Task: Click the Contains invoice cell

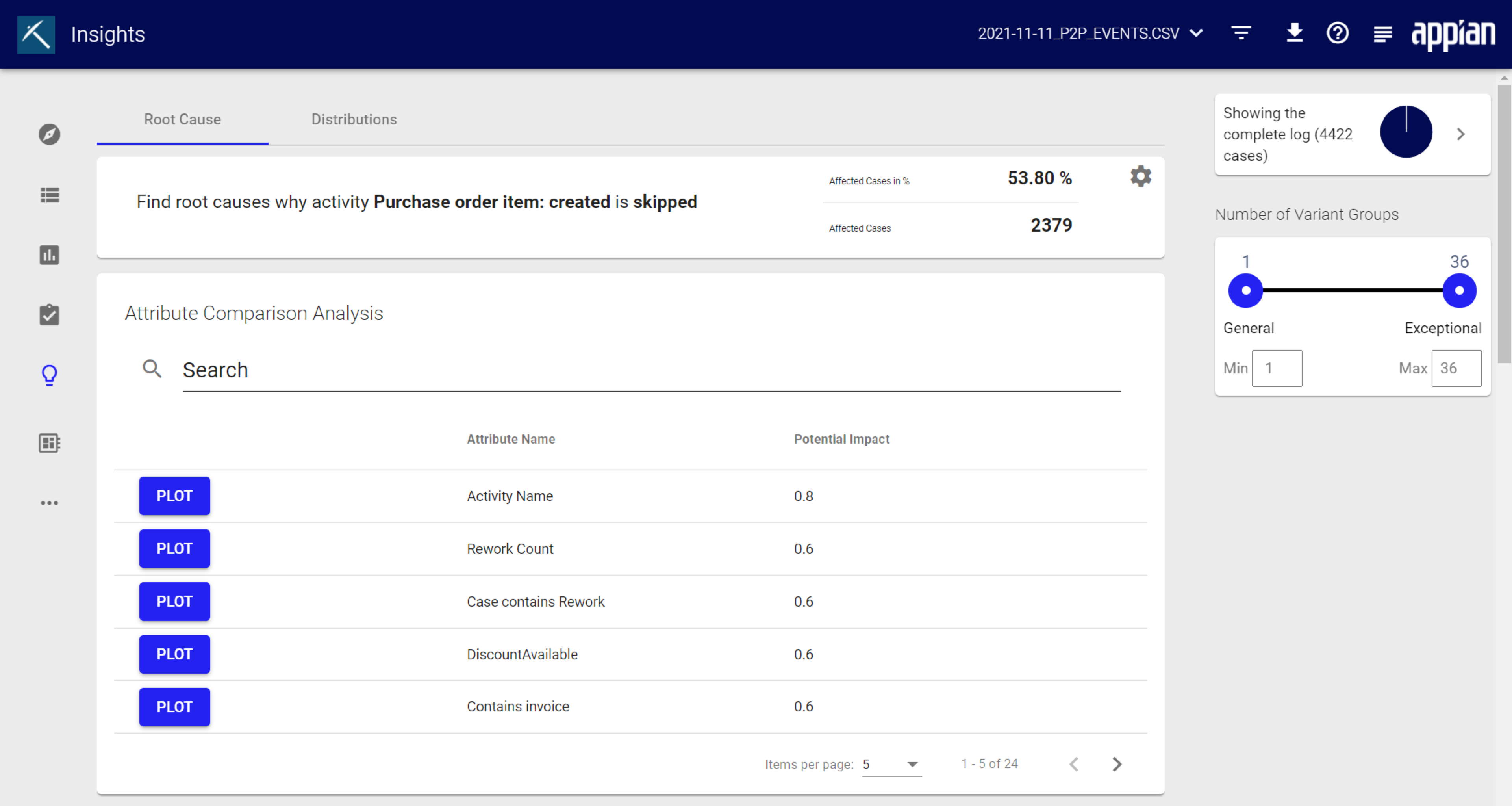Action: (518, 706)
